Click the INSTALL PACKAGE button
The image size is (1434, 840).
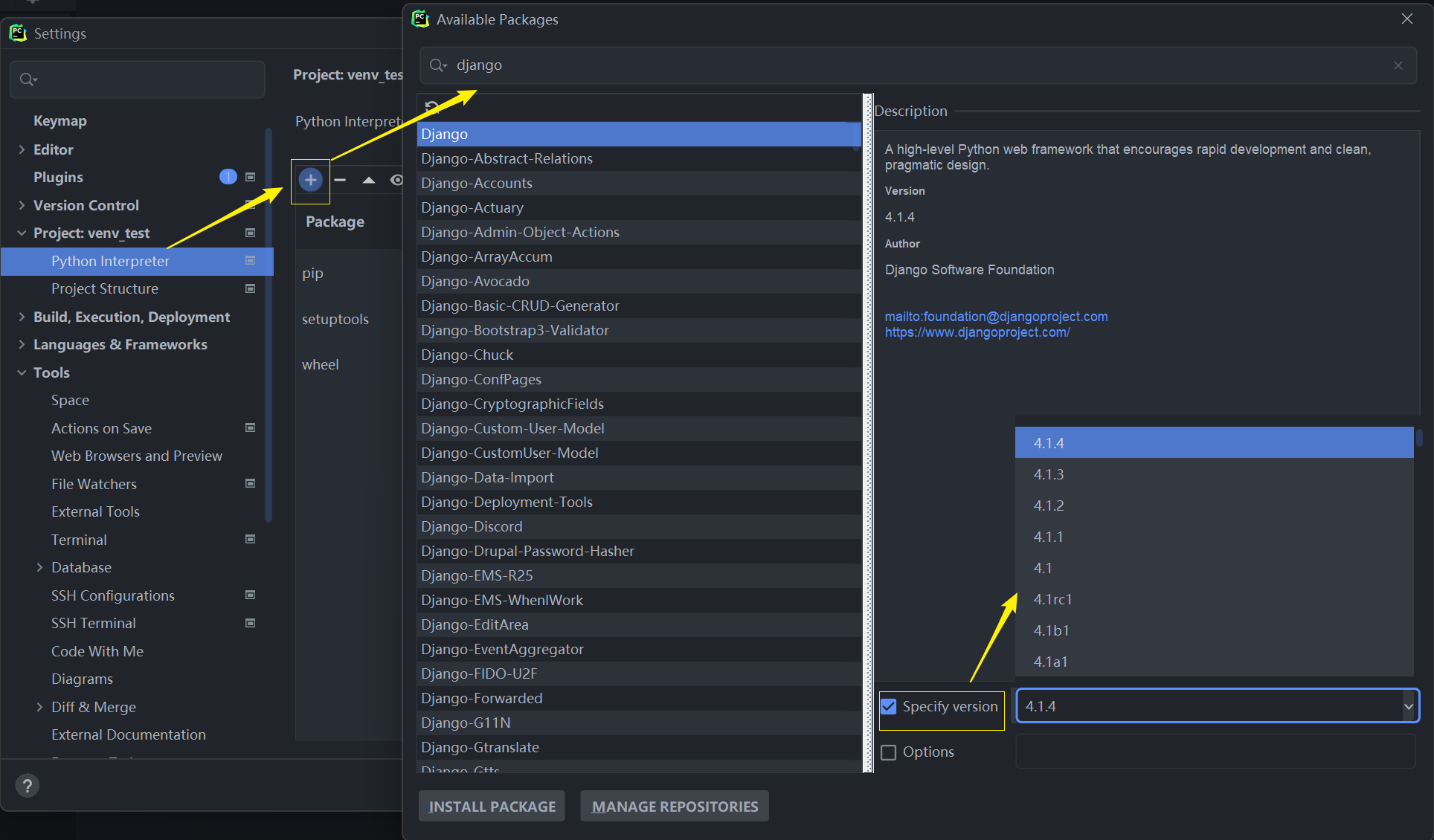coord(492,807)
